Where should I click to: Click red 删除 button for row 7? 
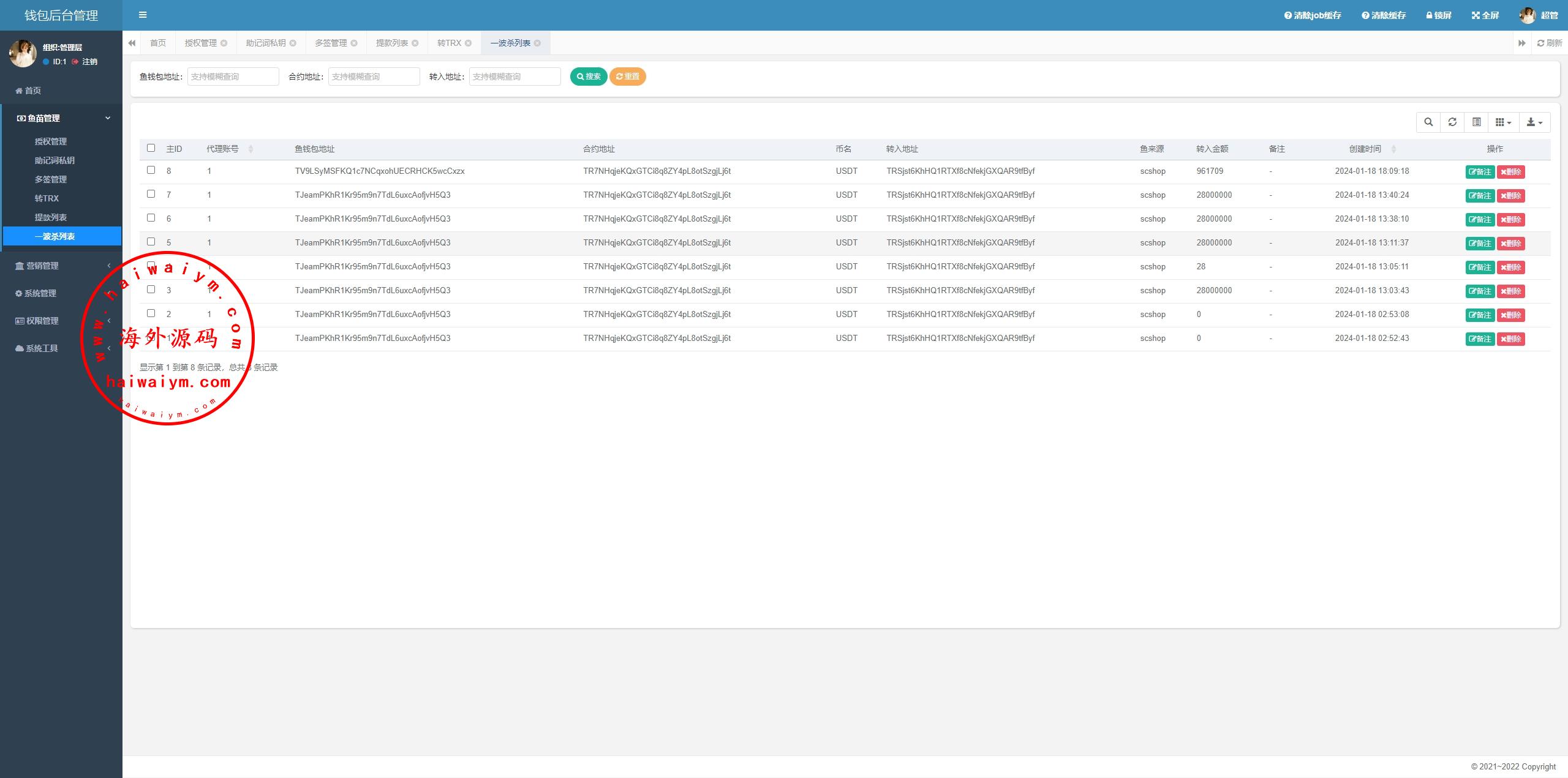tap(1511, 196)
